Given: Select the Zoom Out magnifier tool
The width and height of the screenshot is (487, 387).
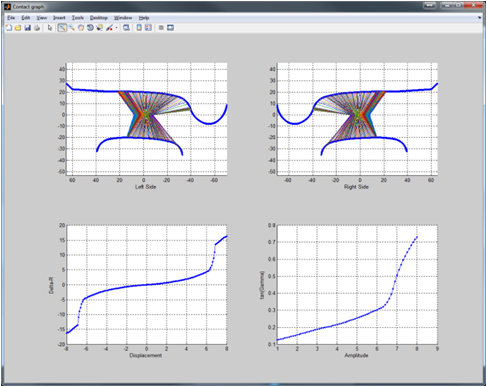Looking at the screenshot, I should 72,28.
